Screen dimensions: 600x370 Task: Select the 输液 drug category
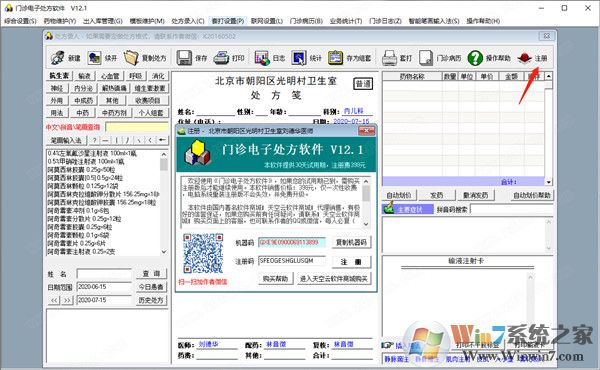click(85, 76)
